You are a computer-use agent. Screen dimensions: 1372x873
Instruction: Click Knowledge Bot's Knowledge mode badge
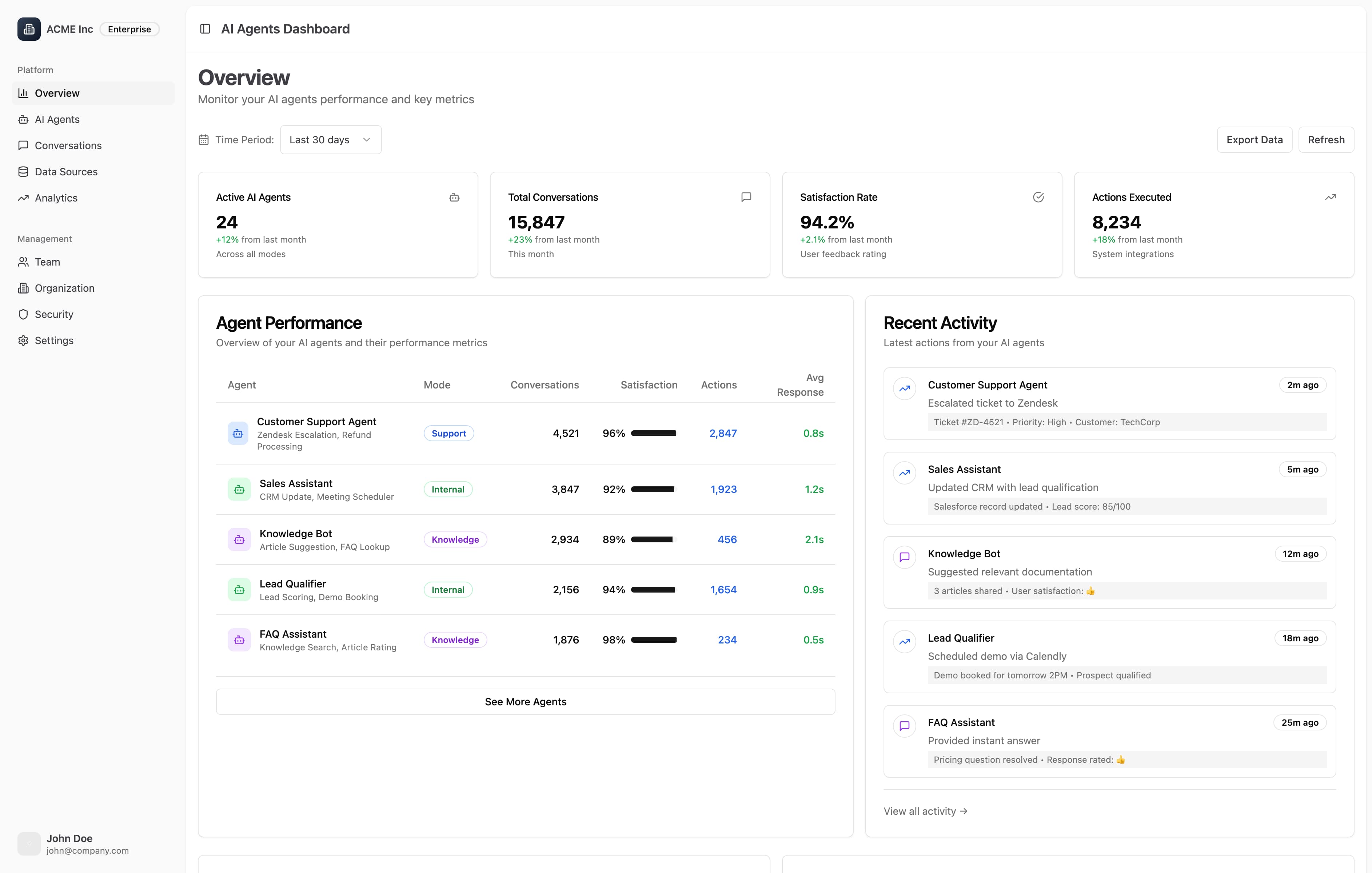[x=455, y=540]
